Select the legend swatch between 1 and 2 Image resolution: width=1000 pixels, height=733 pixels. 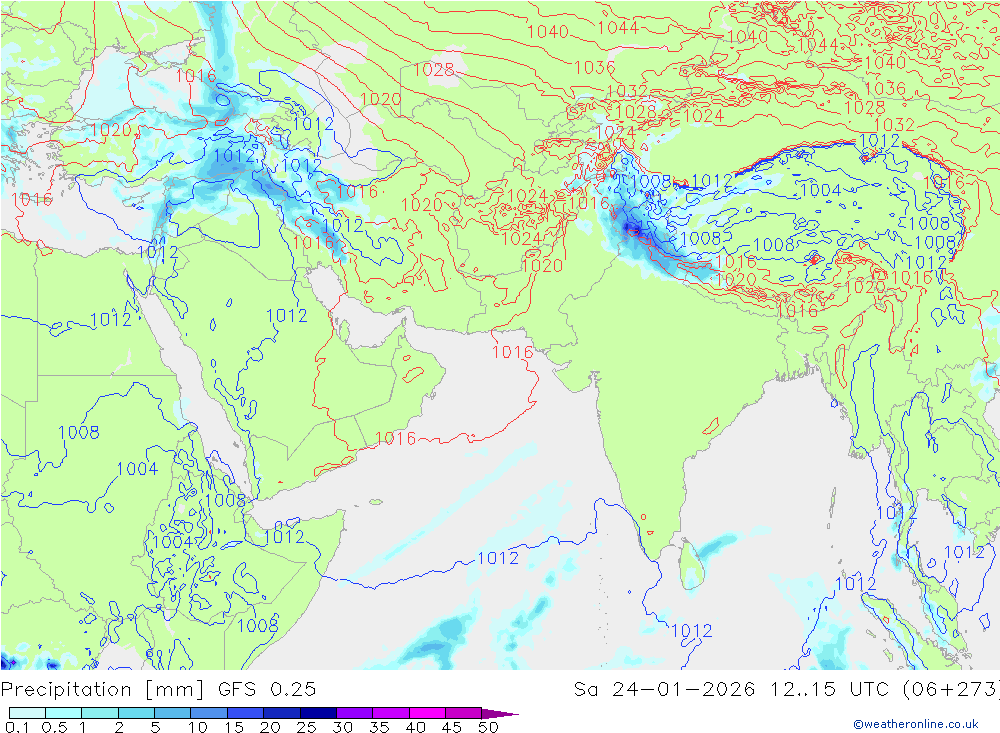(x=99, y=713)
